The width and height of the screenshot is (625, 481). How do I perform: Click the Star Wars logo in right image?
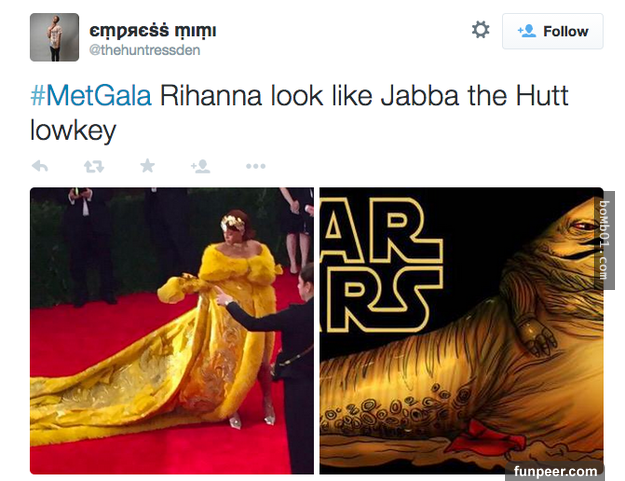[x=382, y=265]
